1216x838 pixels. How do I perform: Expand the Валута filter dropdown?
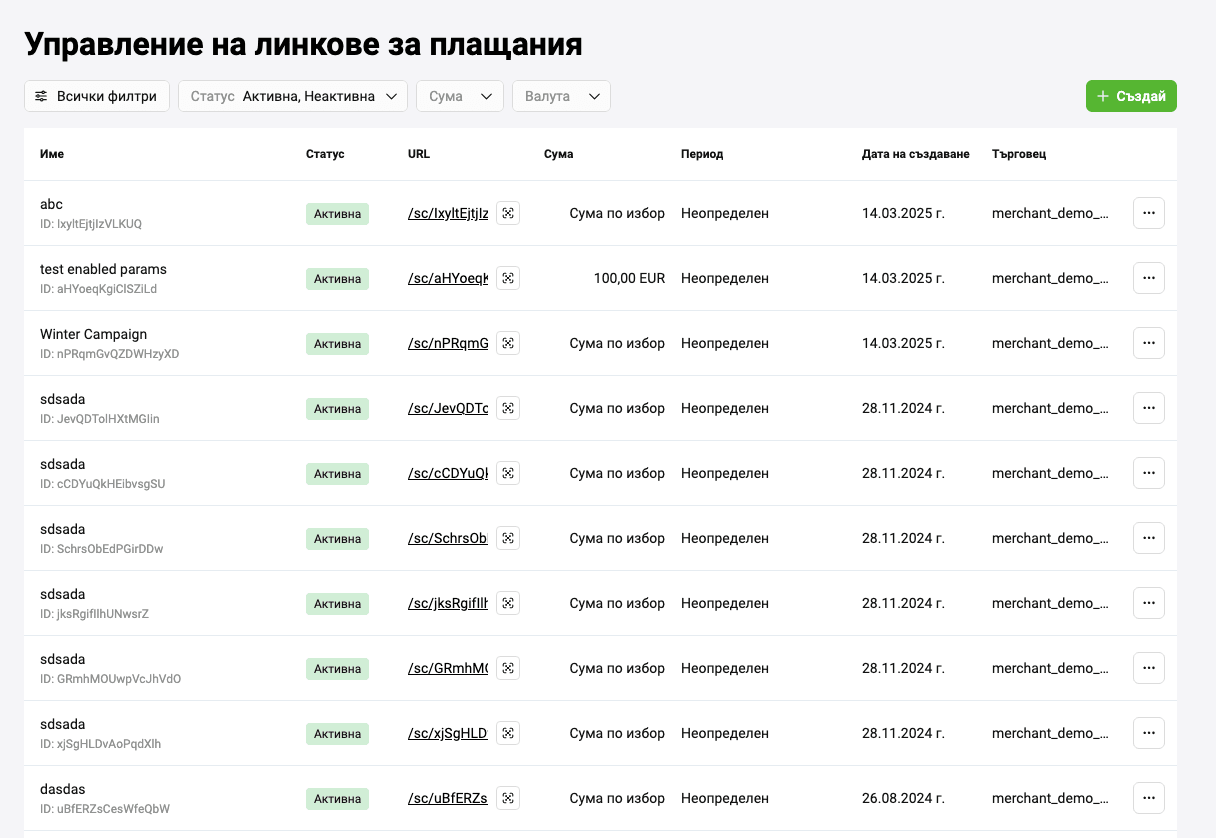[x=561, y=96]
